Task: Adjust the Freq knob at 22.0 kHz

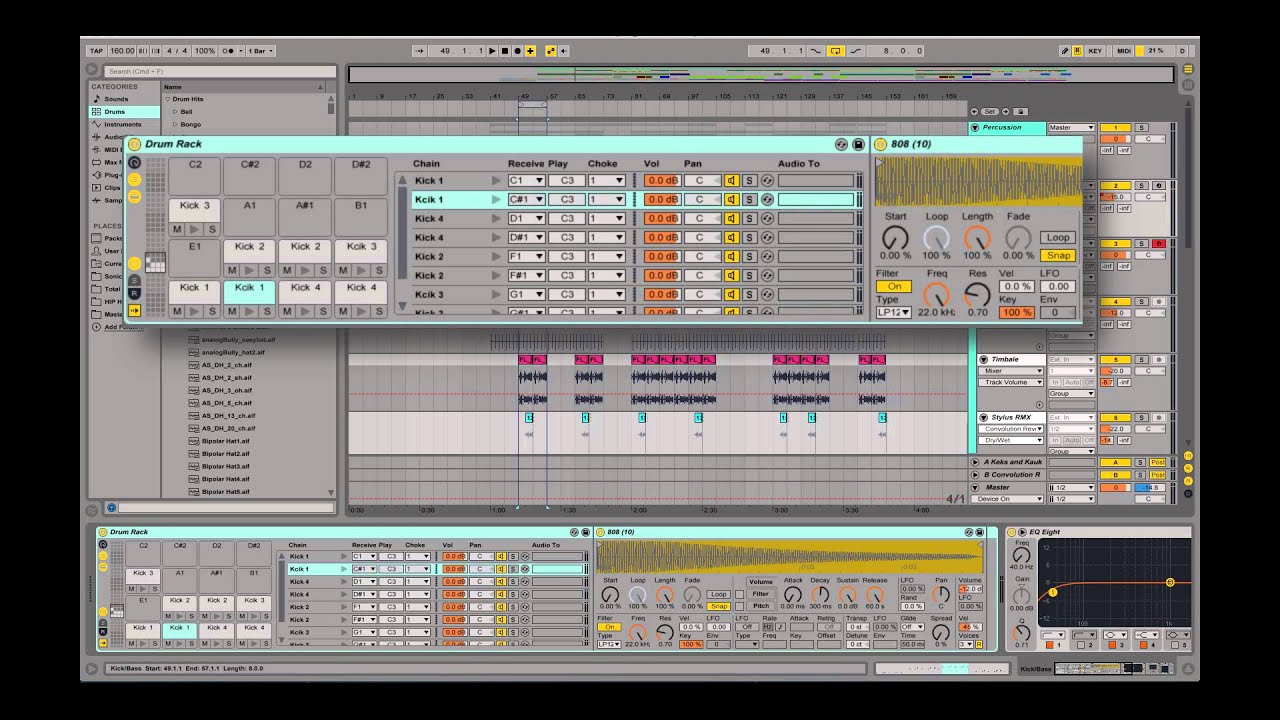Action: pos(936,295)
